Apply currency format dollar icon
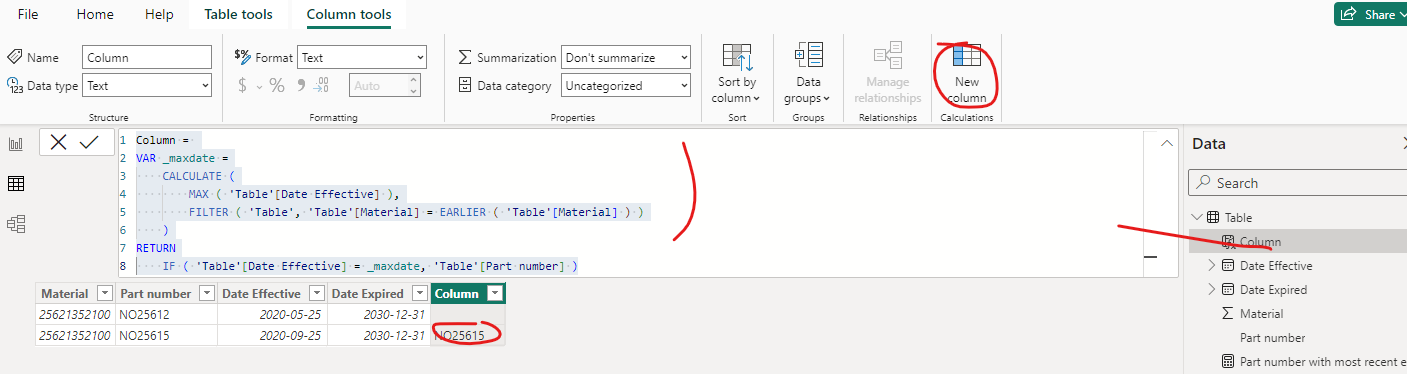 [x=242, y=86]
